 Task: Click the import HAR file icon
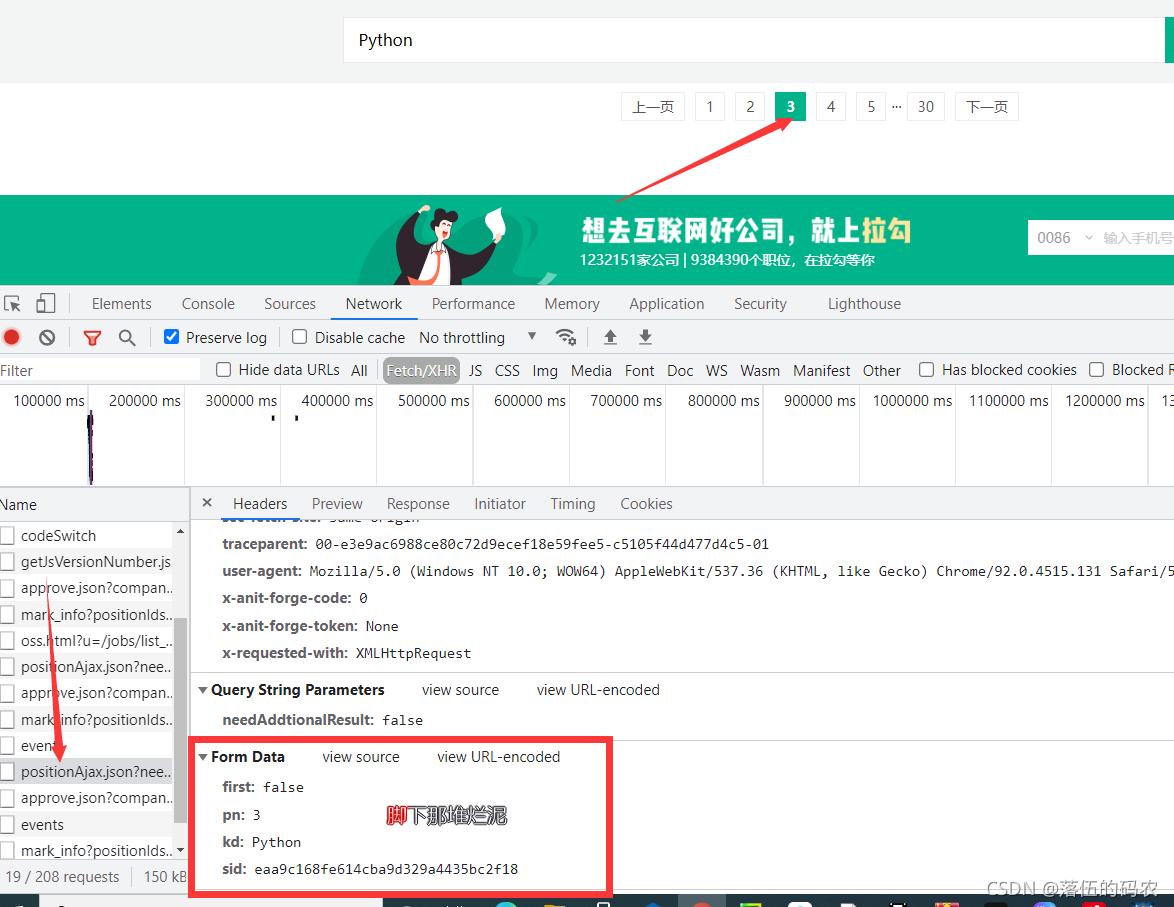click(x=610, y=338)
